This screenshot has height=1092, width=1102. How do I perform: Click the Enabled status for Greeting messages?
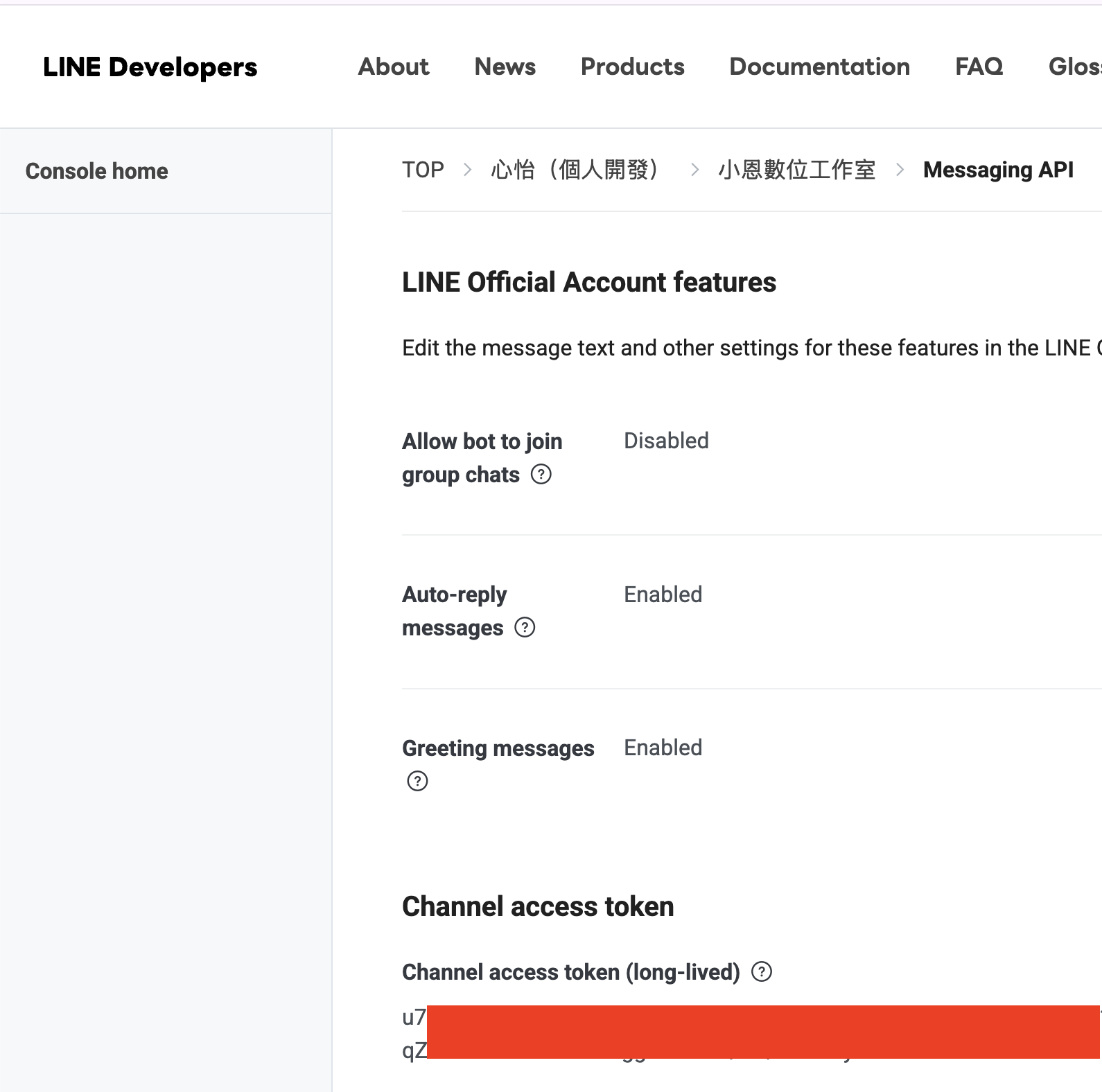point(663,748)
